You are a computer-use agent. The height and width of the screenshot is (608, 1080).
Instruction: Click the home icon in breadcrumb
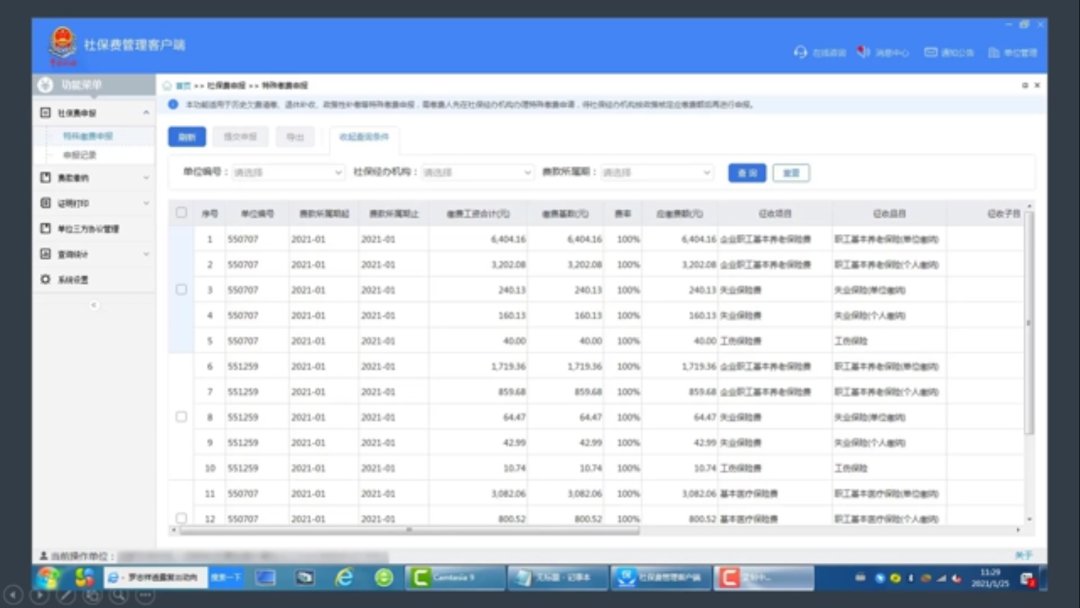tap(167, 86)
